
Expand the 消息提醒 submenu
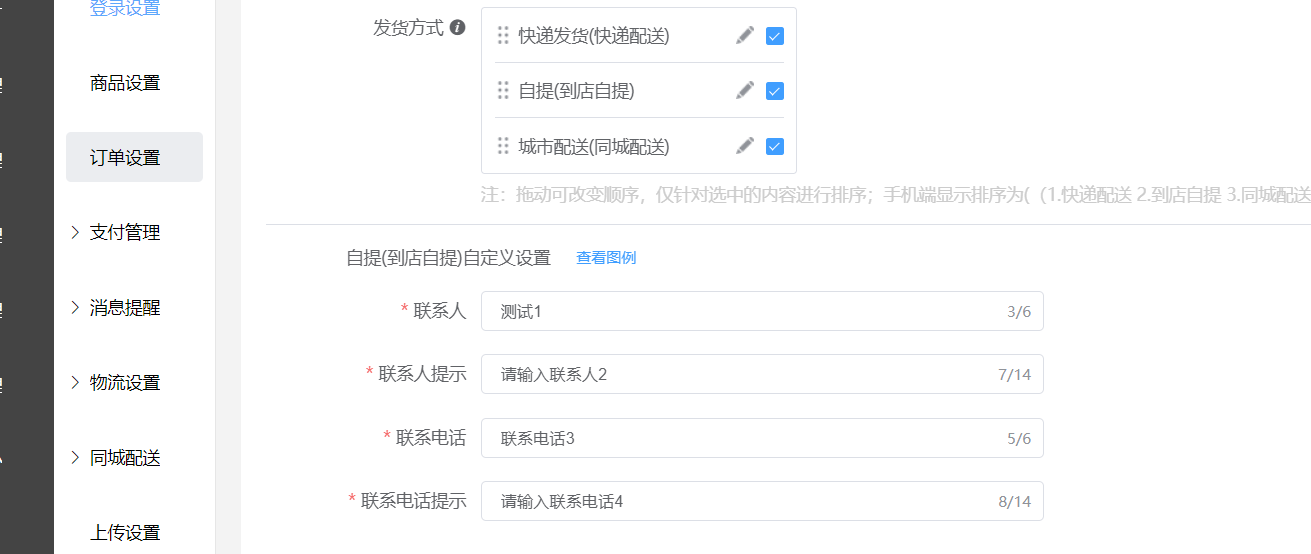pyautogui.click(x=125, y=308)
